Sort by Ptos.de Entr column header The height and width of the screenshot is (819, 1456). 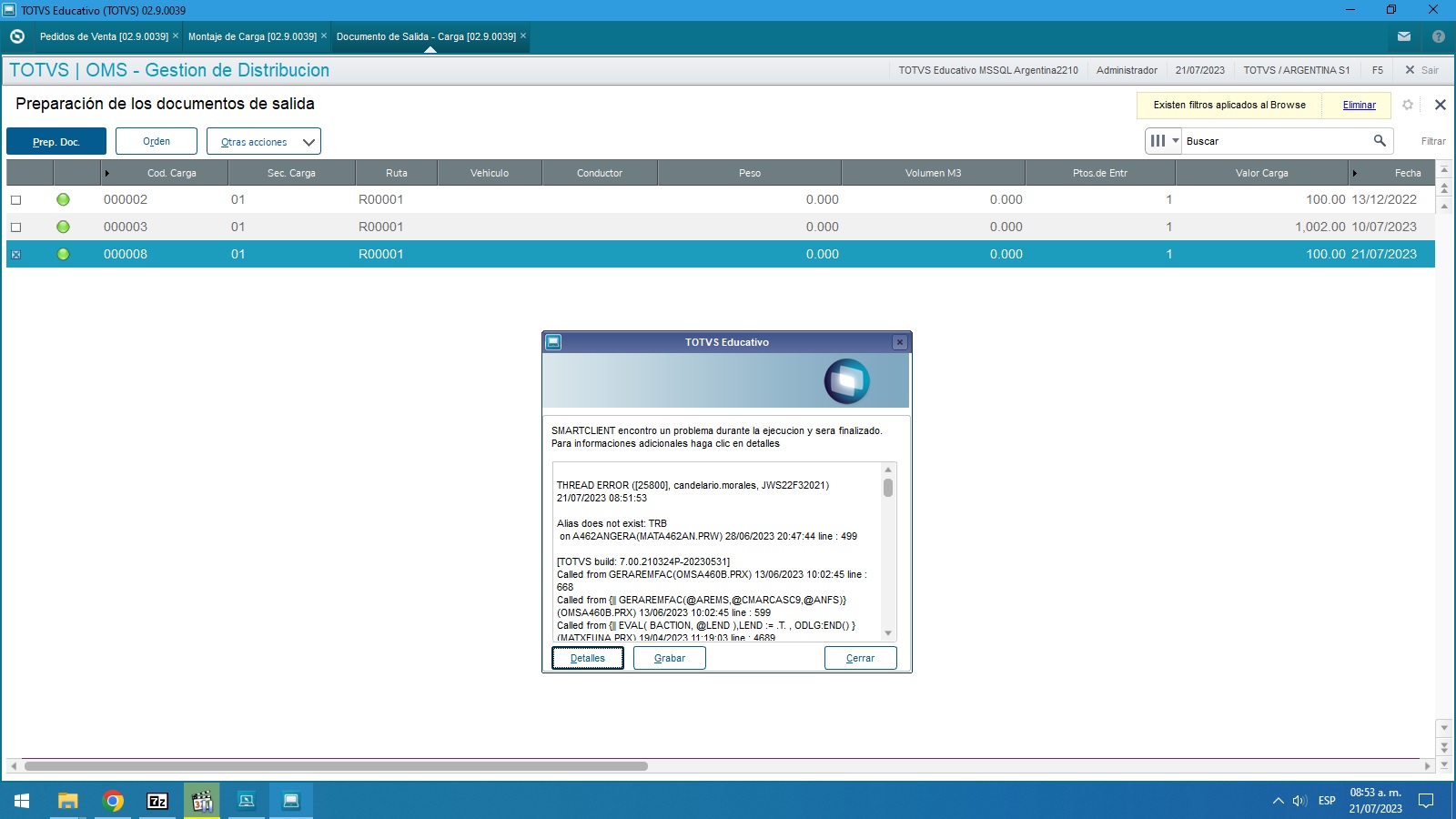[x=1099, y=173]
